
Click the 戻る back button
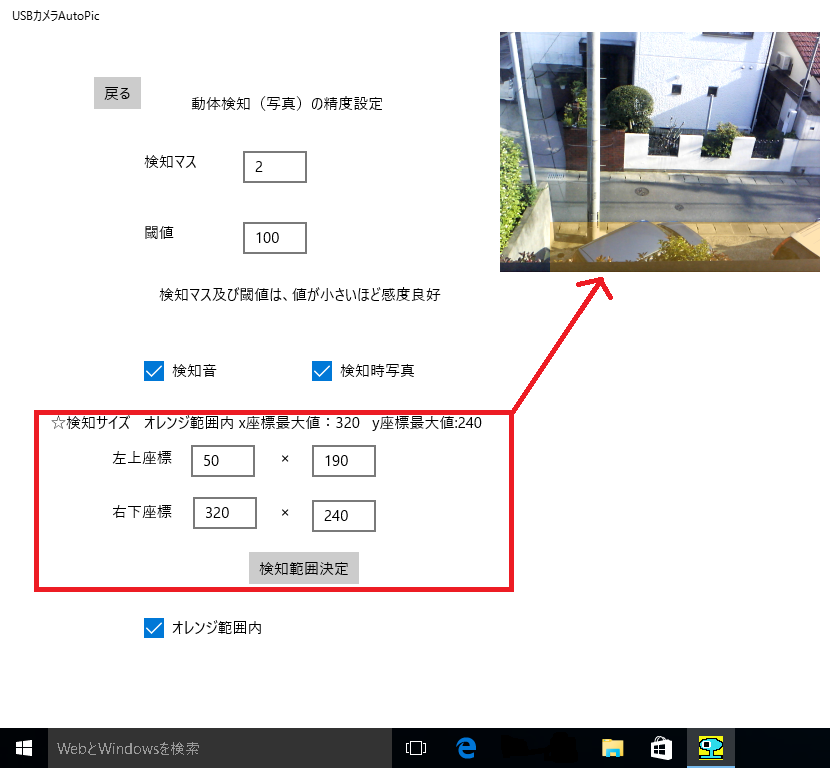click(117, 93)
